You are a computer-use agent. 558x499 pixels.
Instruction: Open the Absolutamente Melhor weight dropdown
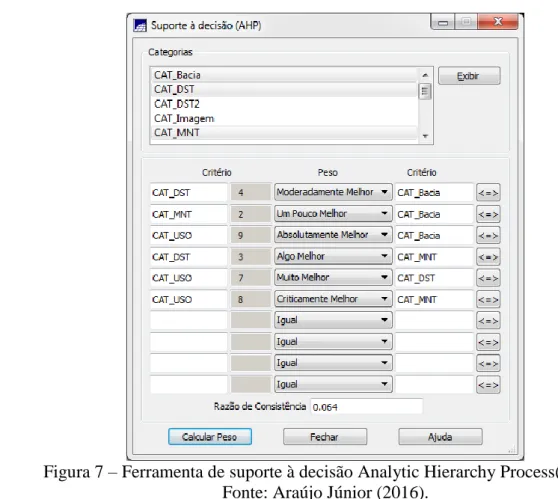333,235
